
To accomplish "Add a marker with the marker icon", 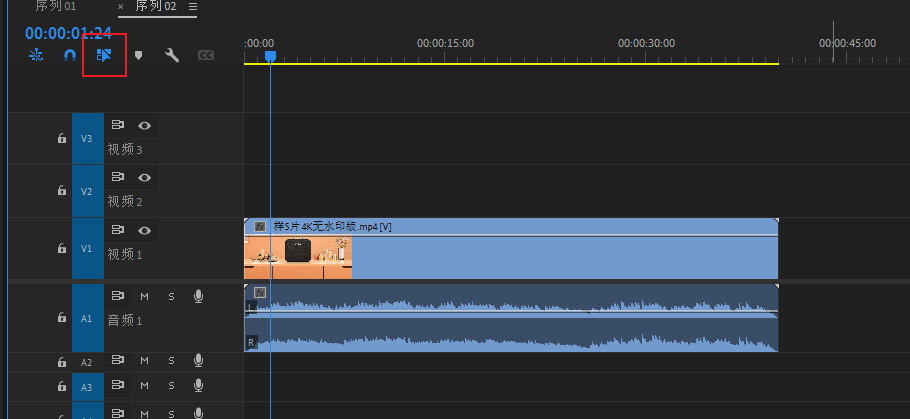I will [139, 56].
